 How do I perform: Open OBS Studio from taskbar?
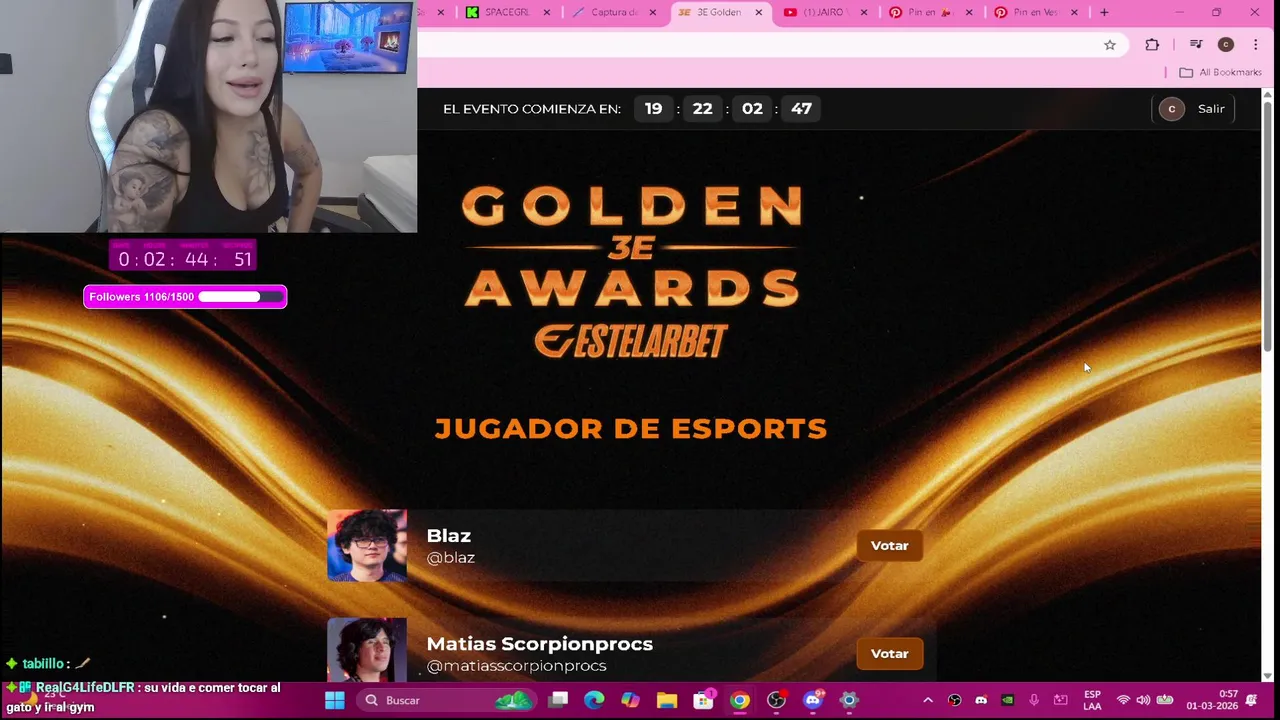[x=776, y=700]
